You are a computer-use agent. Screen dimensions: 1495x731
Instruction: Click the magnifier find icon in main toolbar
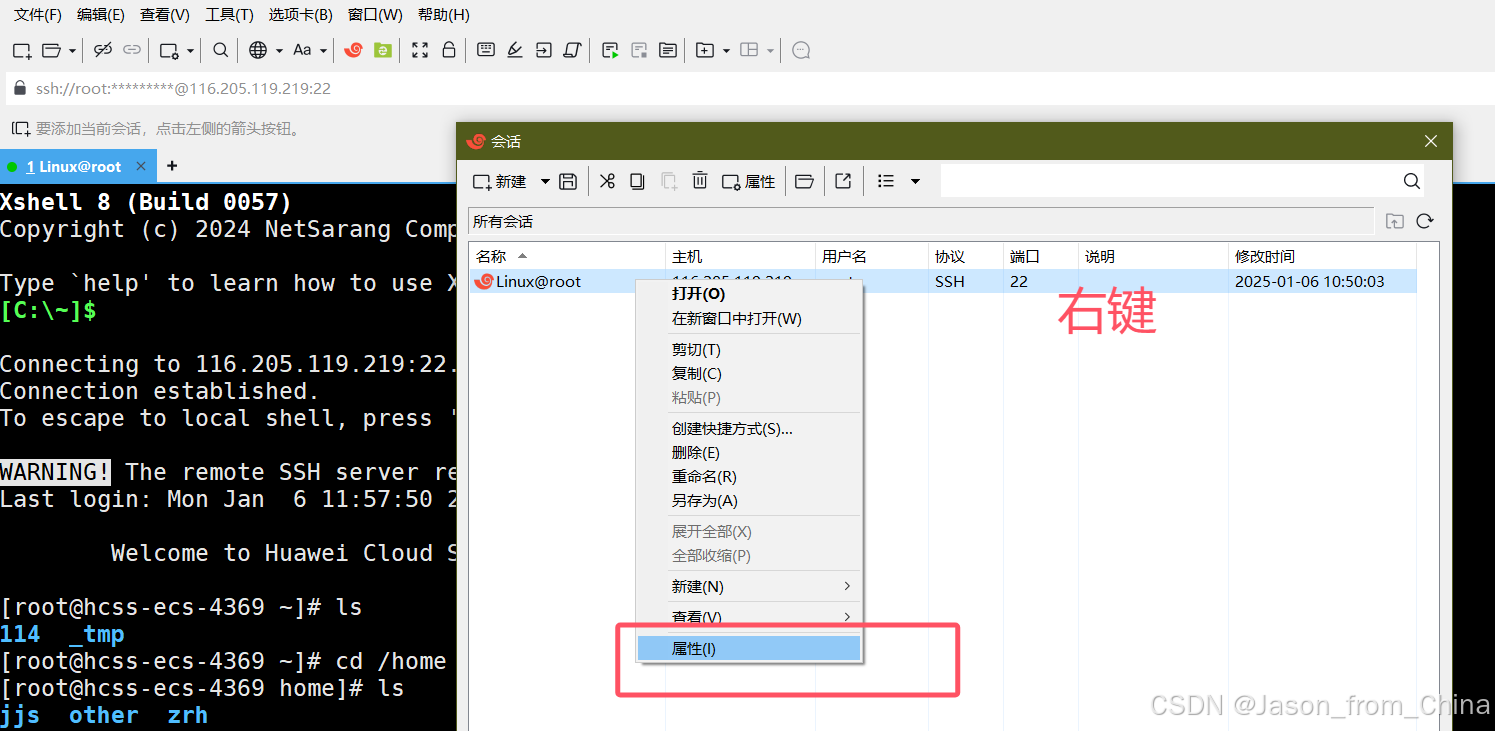221,50
